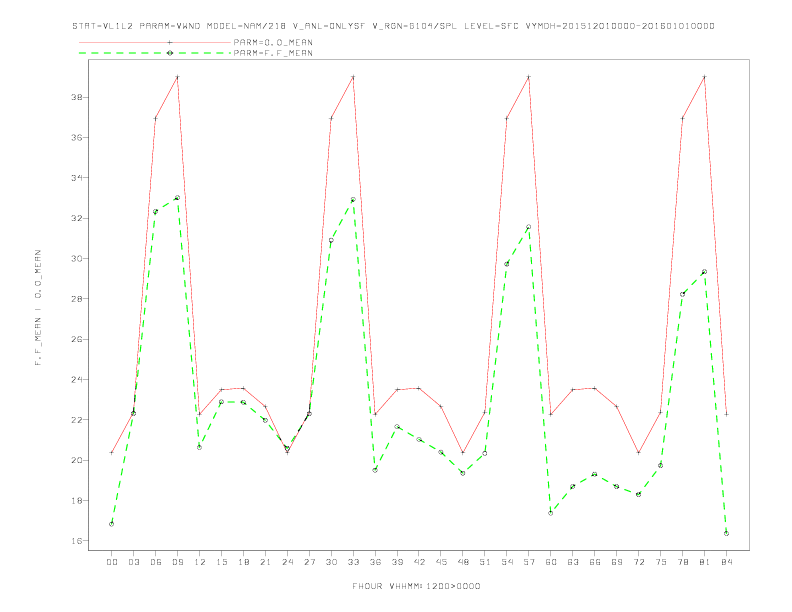Click x-axis tick label 06
This screenshot has height=612, width=792.
[x=156, y=562]
